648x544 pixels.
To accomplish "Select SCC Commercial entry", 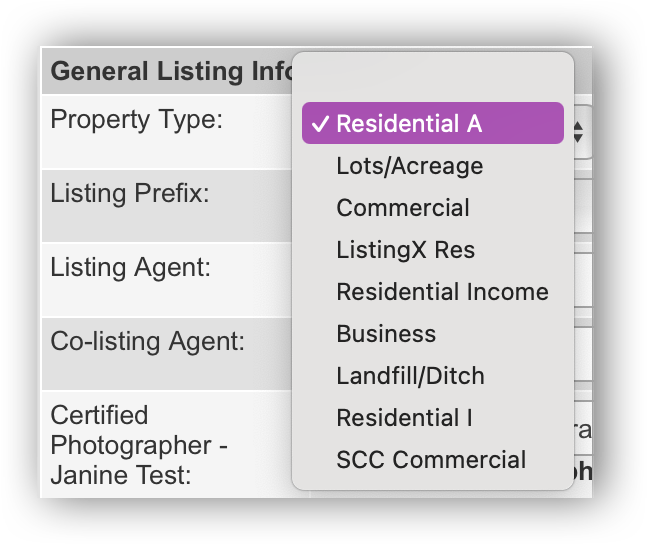I will click(x=430, y=460).
